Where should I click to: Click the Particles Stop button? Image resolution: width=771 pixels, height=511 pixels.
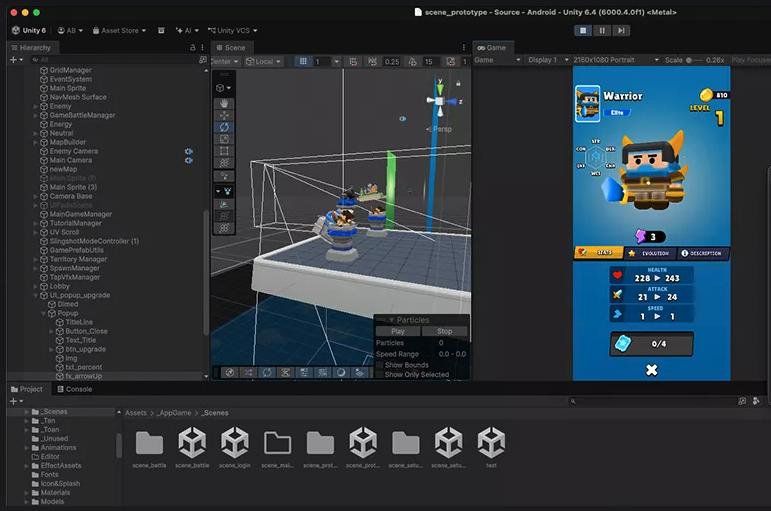click(x=445, y=331)
